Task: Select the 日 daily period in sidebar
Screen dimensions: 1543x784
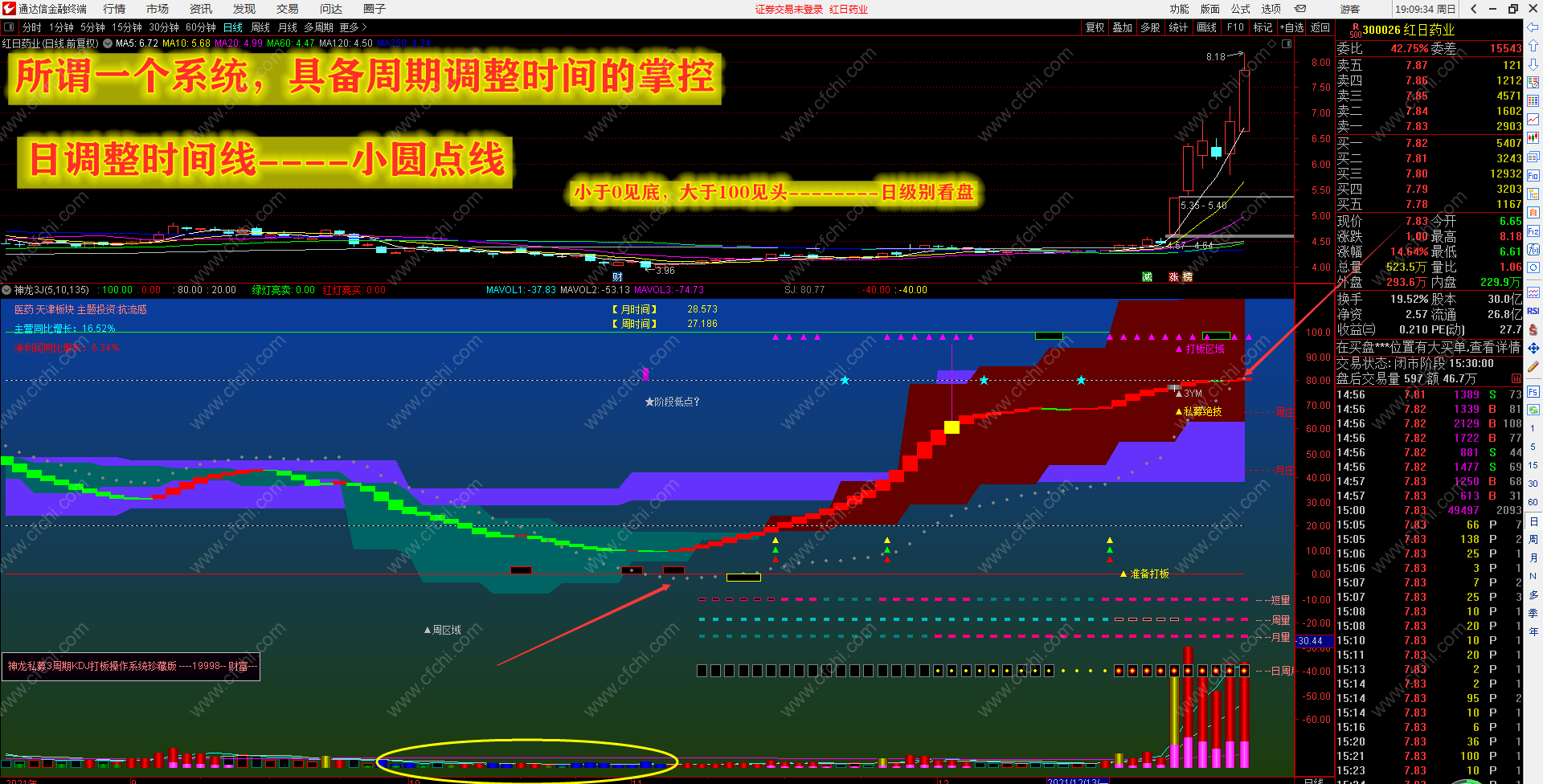Action: [x=1533, y=521]
